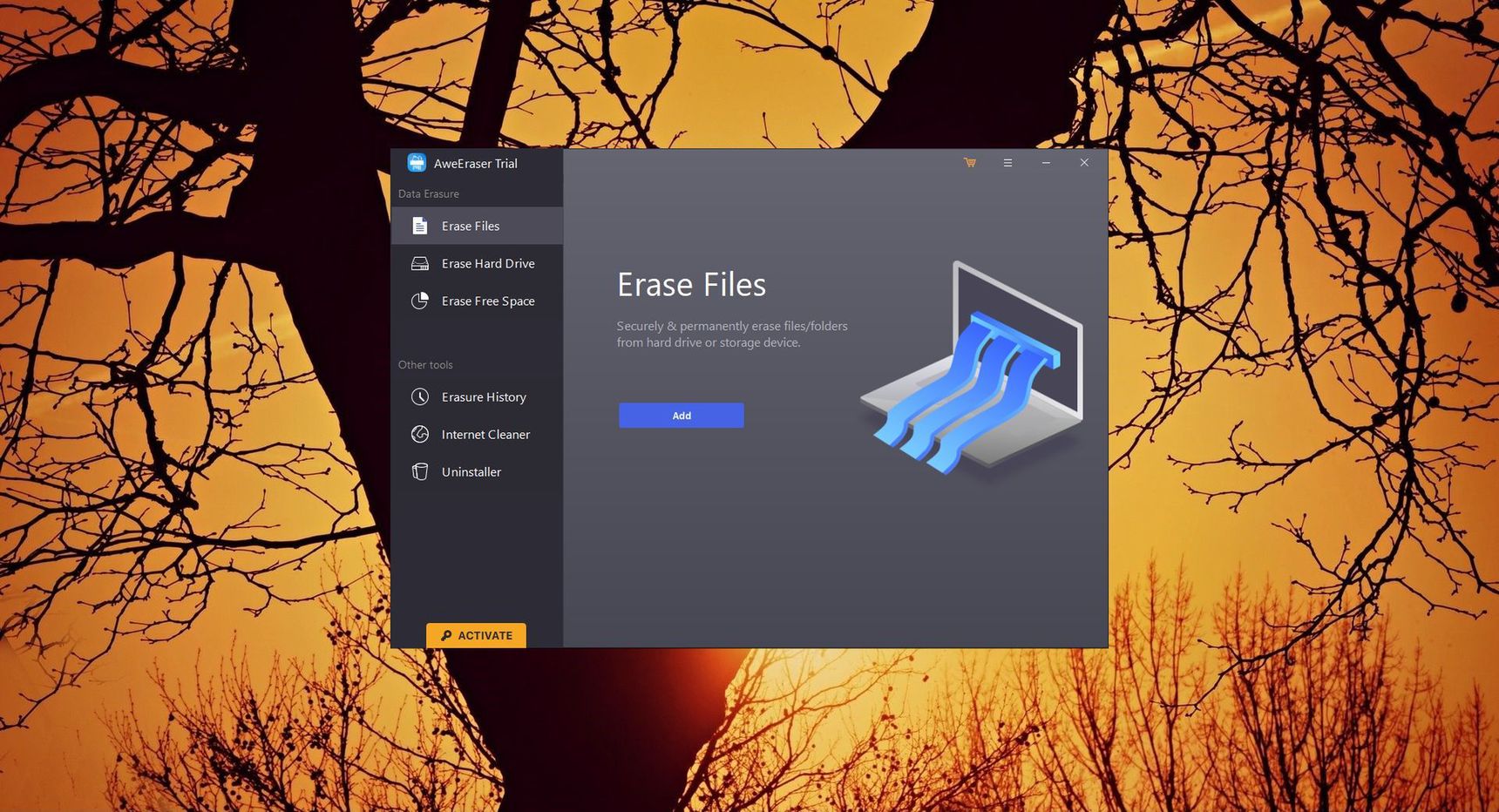Click the Other tools section label
1499x812 pixels.
(x=425, y=364)
